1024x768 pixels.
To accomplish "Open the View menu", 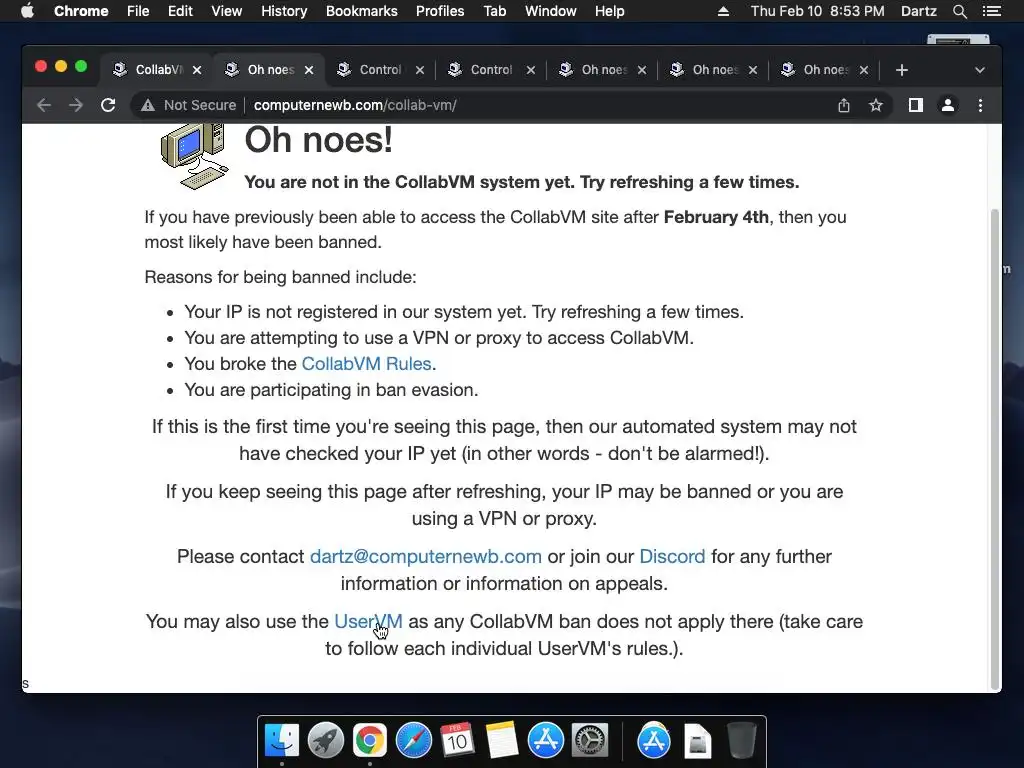I will pos(227,11).
